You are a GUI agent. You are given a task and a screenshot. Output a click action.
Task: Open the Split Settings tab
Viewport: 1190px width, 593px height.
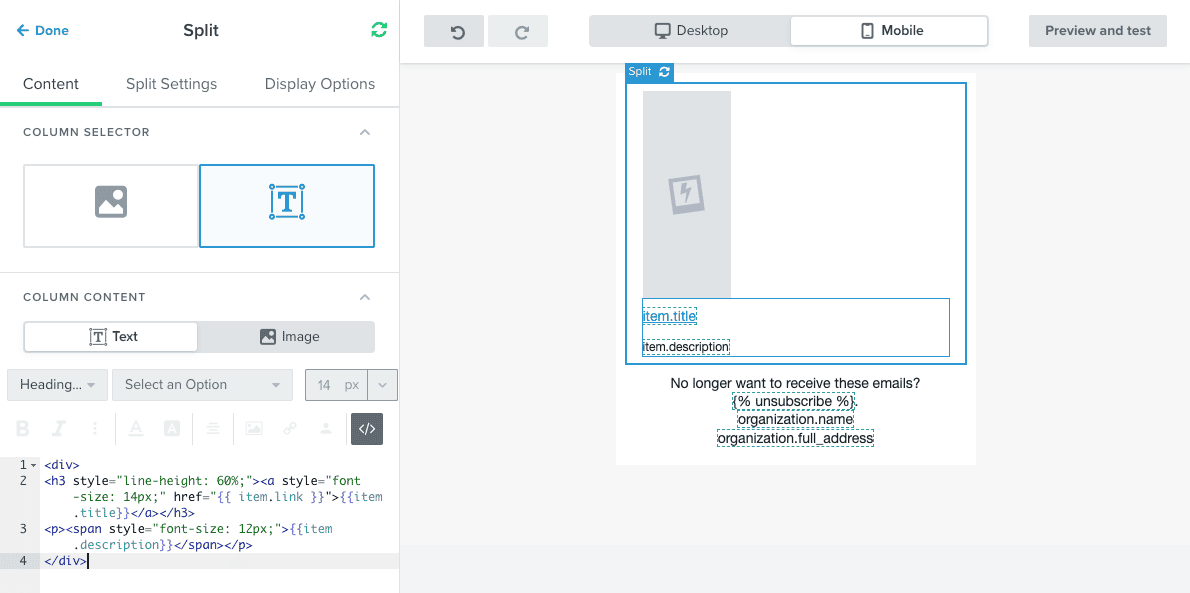[171, 84]
